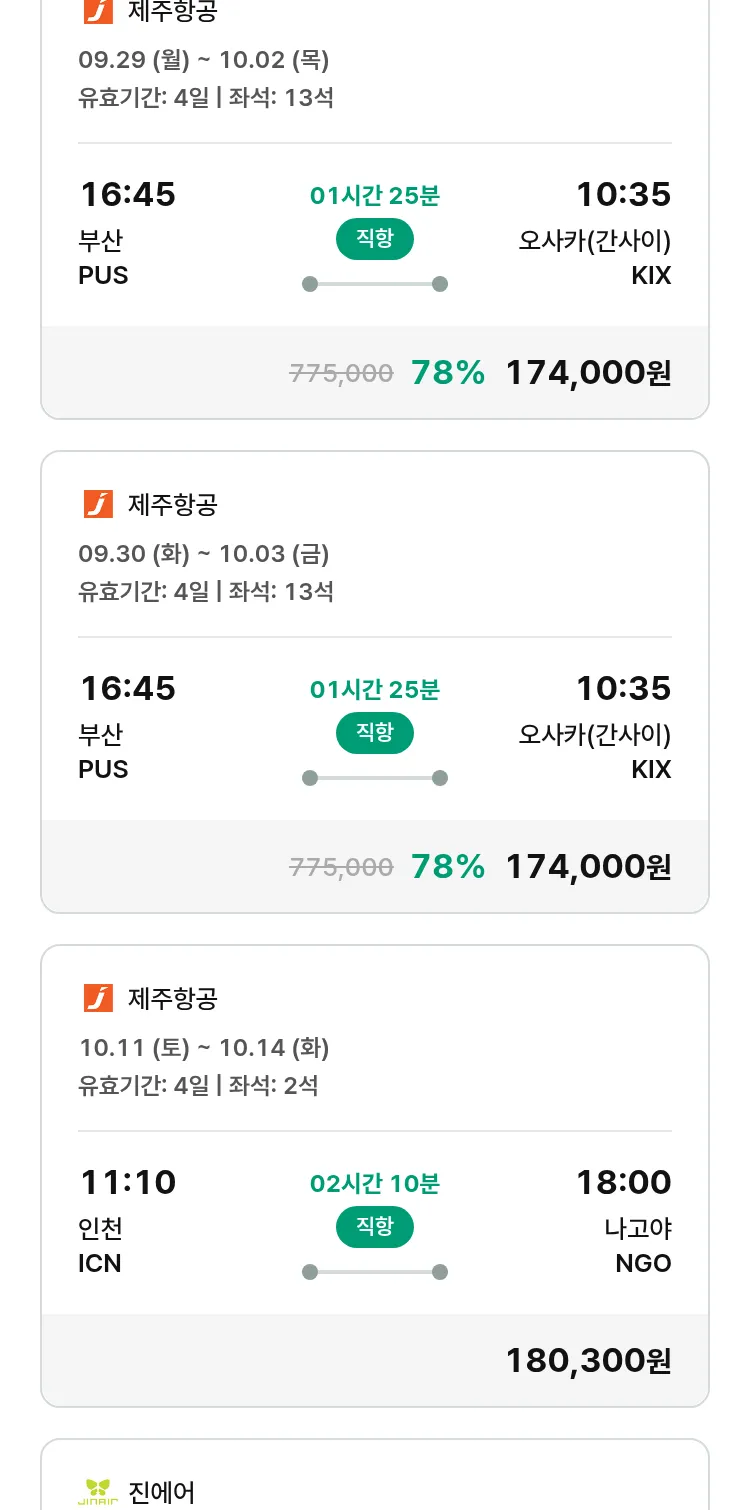Click the 18:00 나고야 arrival time
The image size is (750, 1510).
pos(623,1182)
